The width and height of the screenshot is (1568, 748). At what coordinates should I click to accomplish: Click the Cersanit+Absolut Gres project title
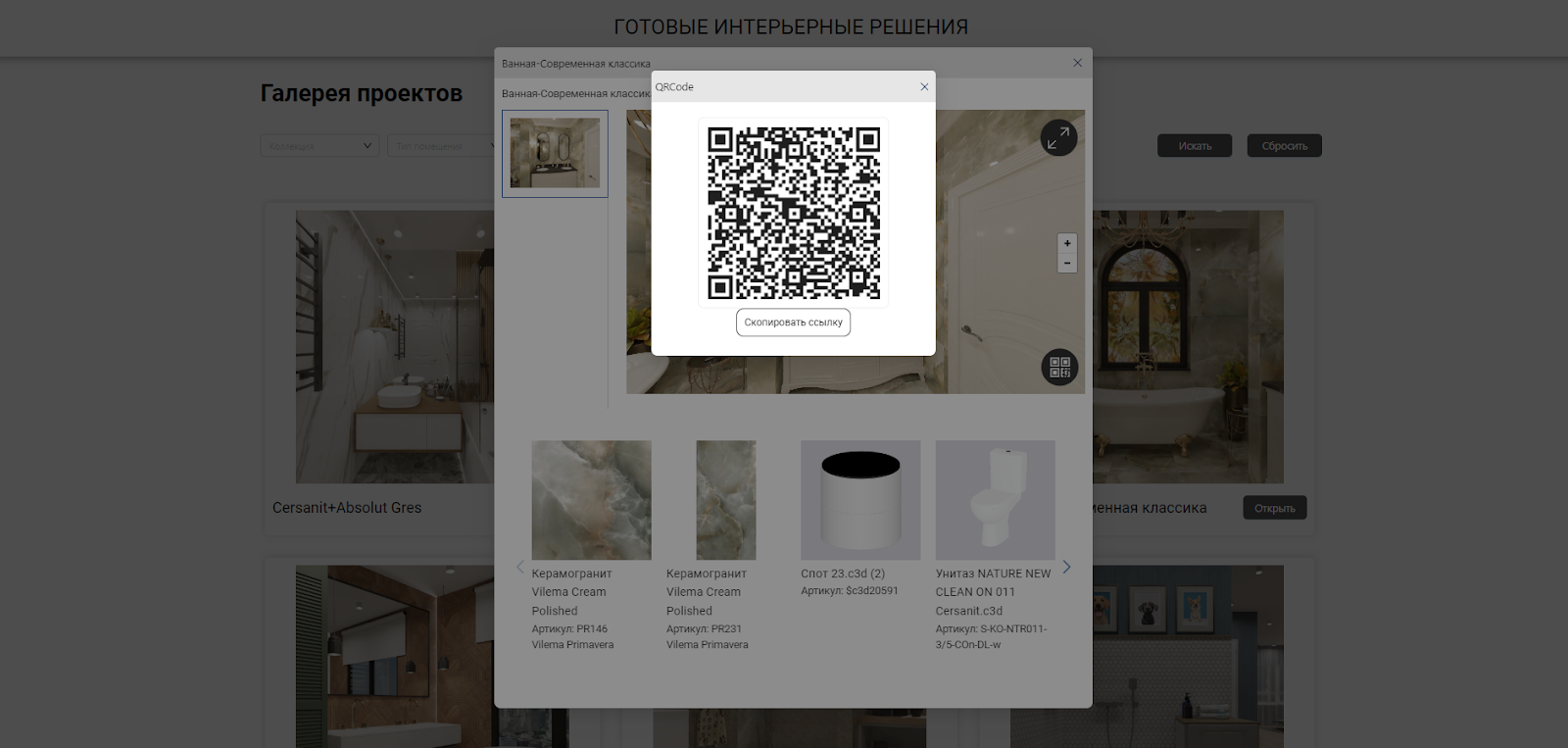point(347,508)
